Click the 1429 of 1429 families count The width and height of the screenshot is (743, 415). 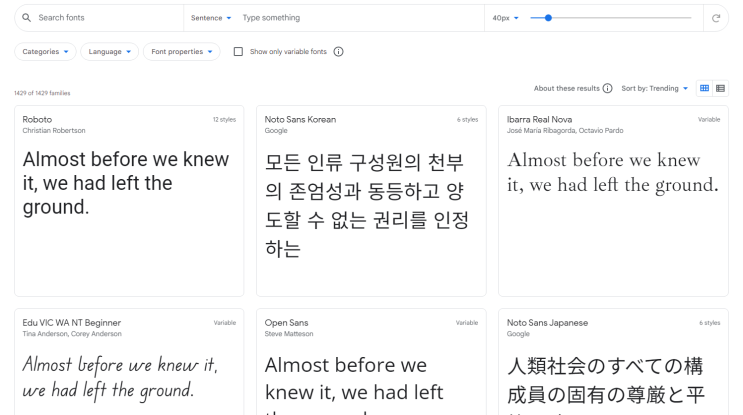[x=42, y=93]
